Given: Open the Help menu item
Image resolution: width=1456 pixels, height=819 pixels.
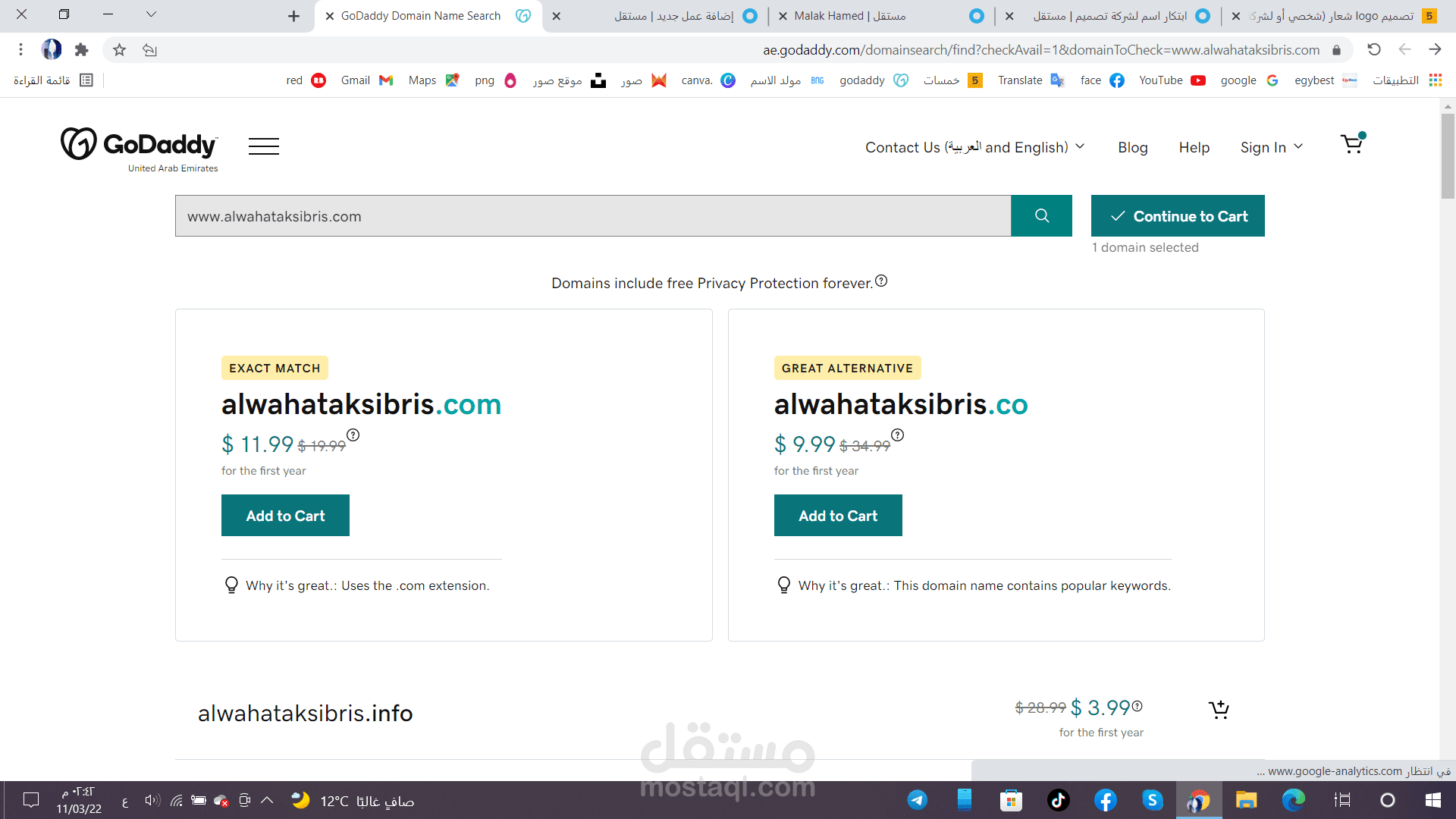Looking at the screenshot, I should pyautogui.click(x=1194, y=147).
